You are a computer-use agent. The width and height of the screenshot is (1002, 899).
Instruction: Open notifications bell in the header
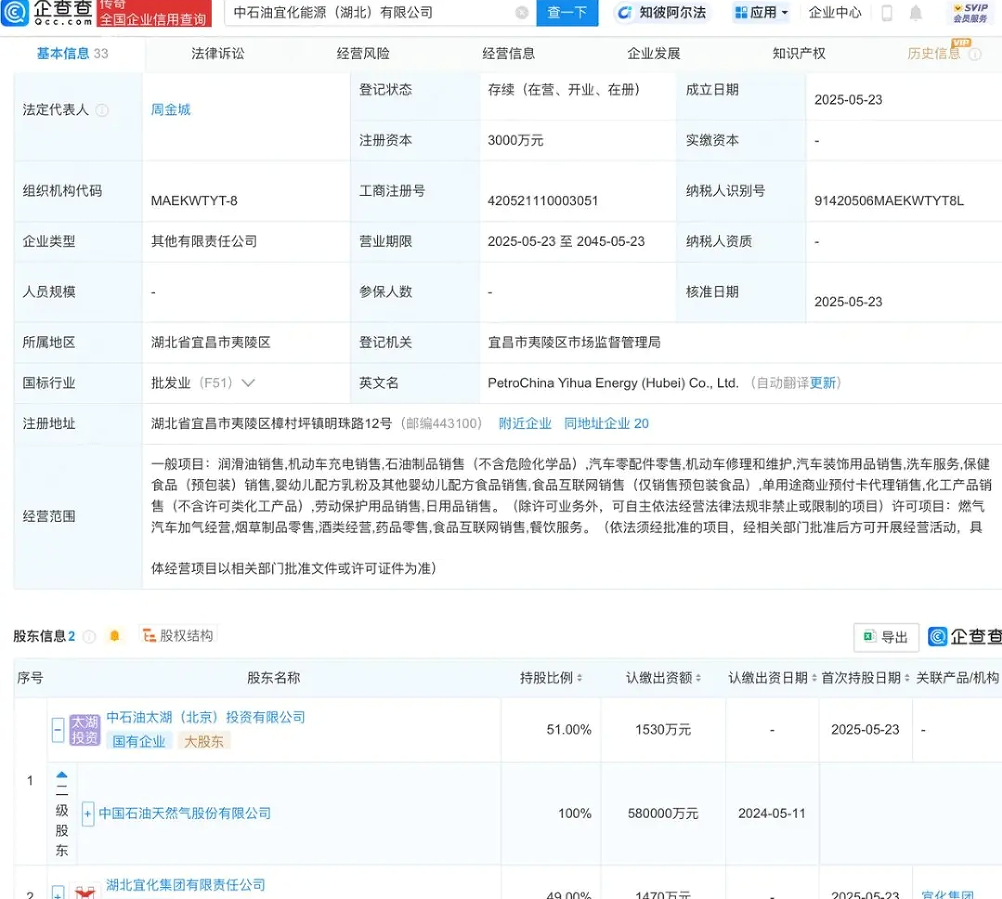[916, 13]
